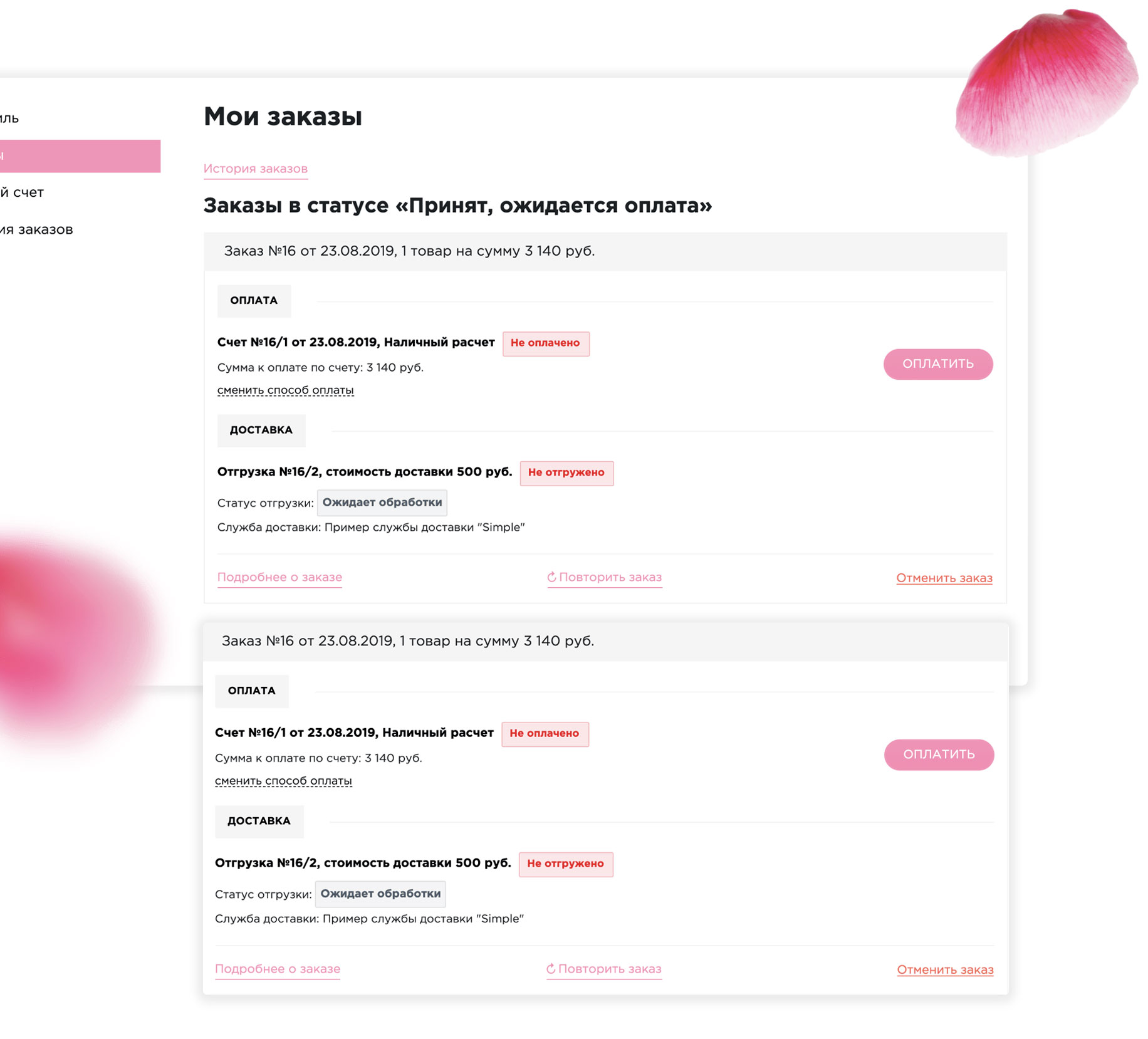Click сменить способ оплаты in second order
Viewport: 1148px width, 1039px height.
point(283,781)
